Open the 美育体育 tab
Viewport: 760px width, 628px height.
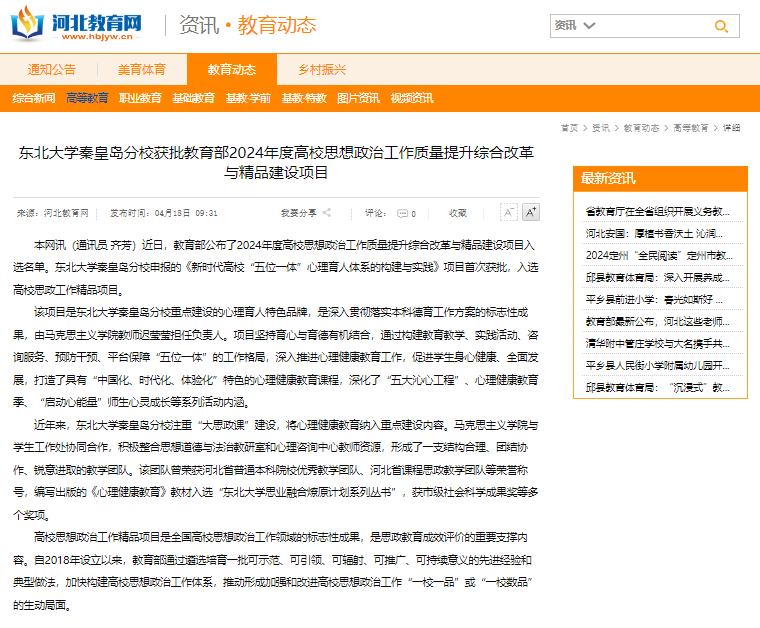click(142, 70)
